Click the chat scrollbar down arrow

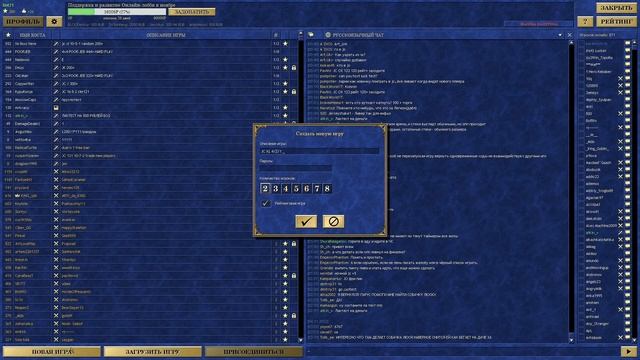pyautogui.click(x=571, y=340)
